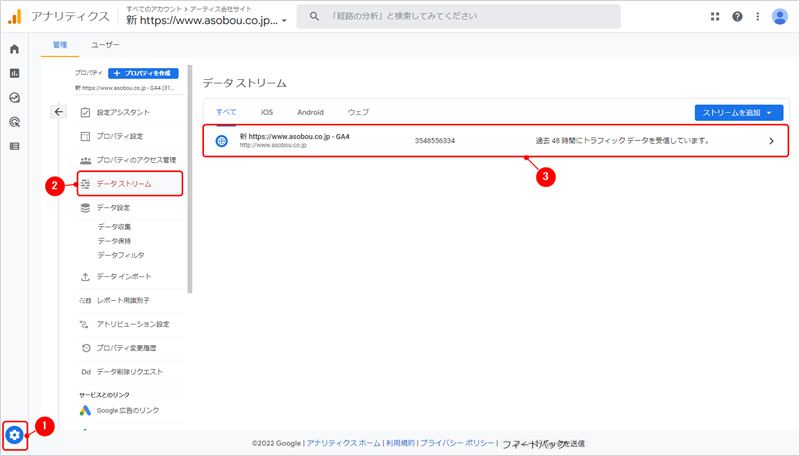
Task: Open Reports bar-chart icon in left rail
Action: click(14, 73)
